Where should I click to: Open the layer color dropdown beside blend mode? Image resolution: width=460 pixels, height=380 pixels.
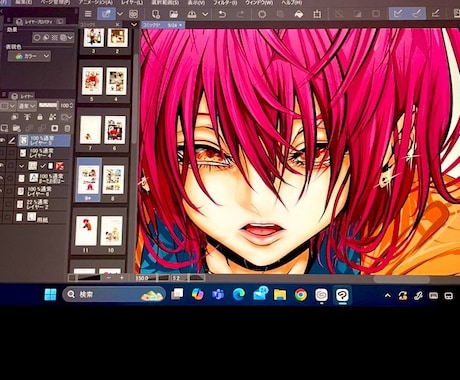7,106
